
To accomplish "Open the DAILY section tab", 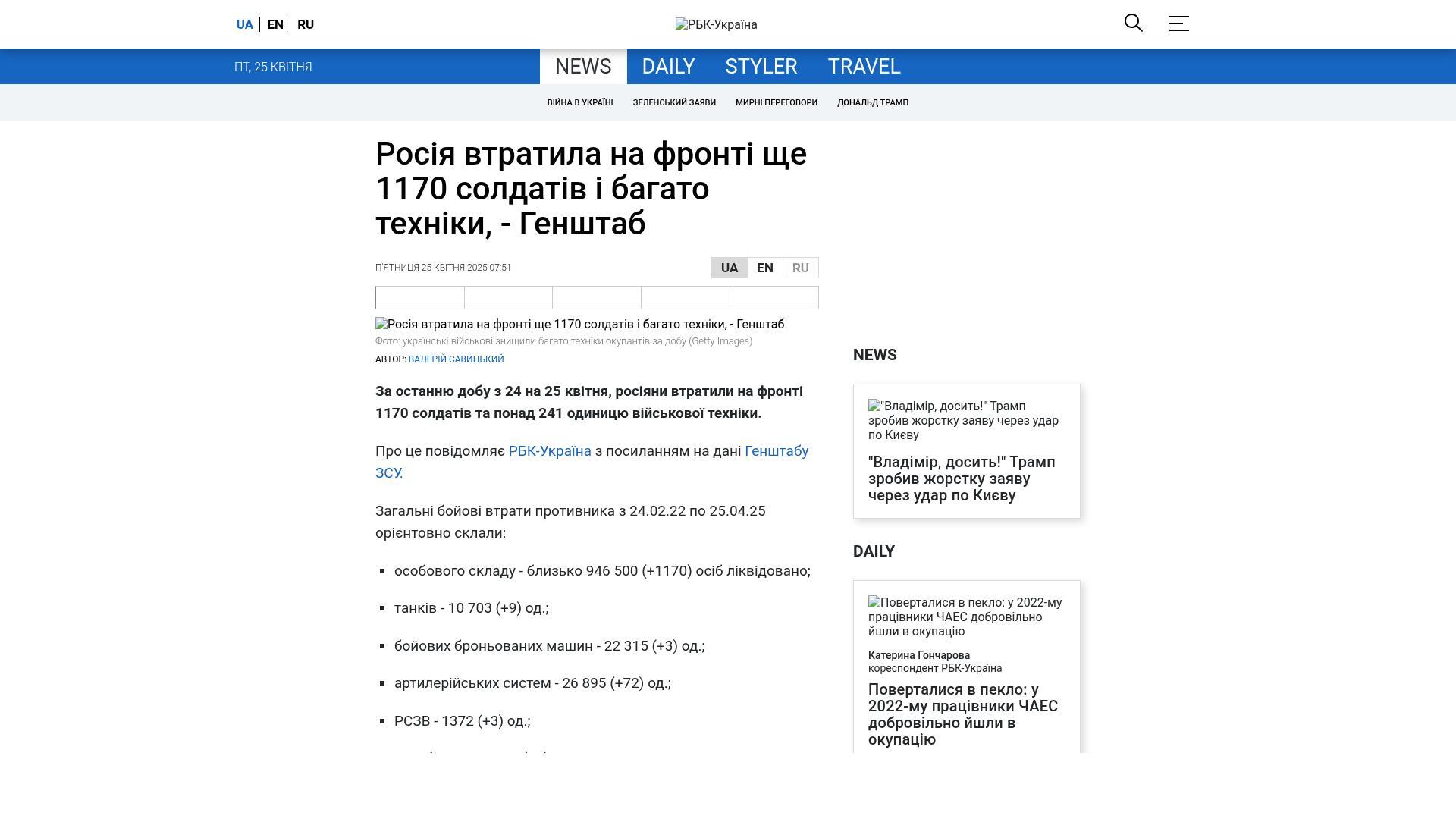I will (668, 67).
